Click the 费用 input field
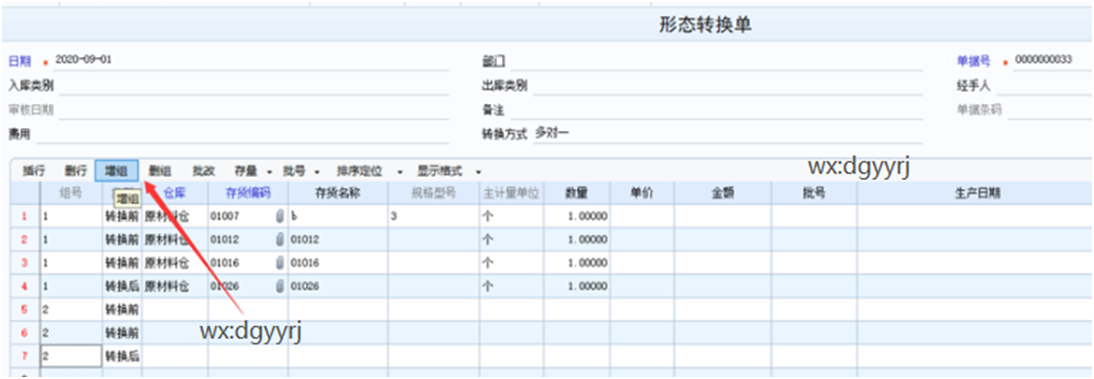 click(x=242, y=134)
